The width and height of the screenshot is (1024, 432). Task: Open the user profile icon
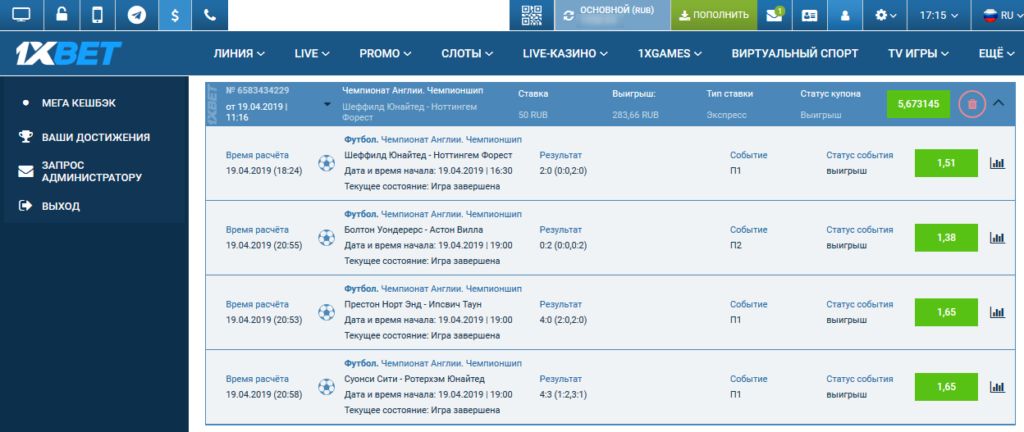coord(845,15)
